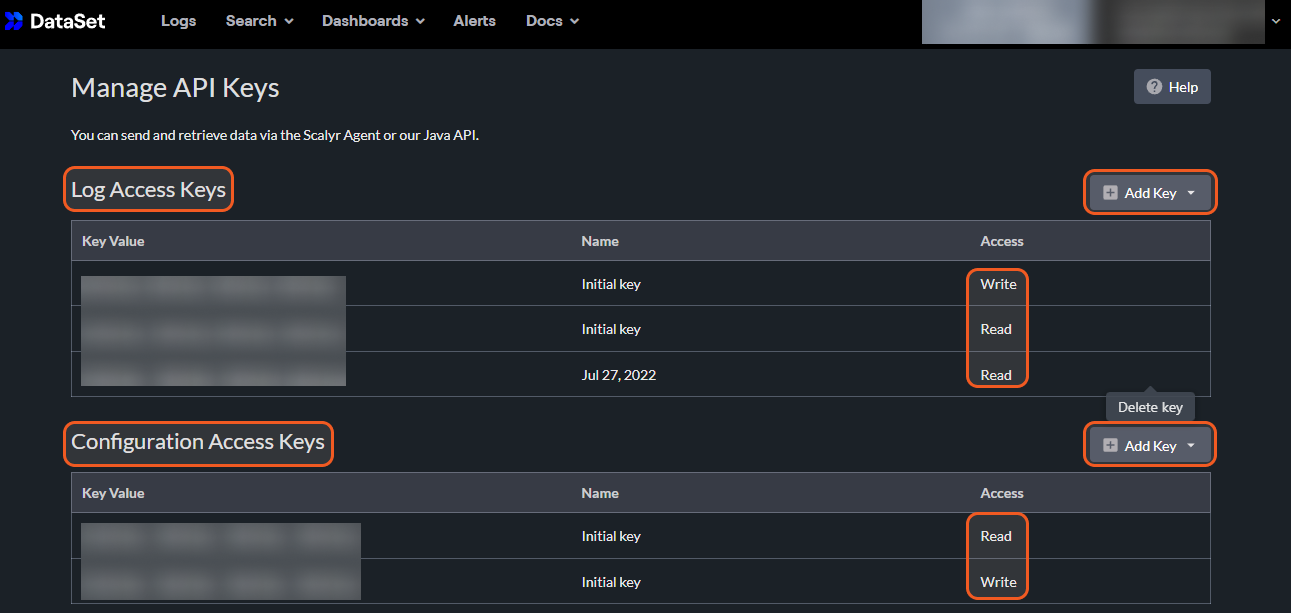Go to the Logs page

pos(178,21)
